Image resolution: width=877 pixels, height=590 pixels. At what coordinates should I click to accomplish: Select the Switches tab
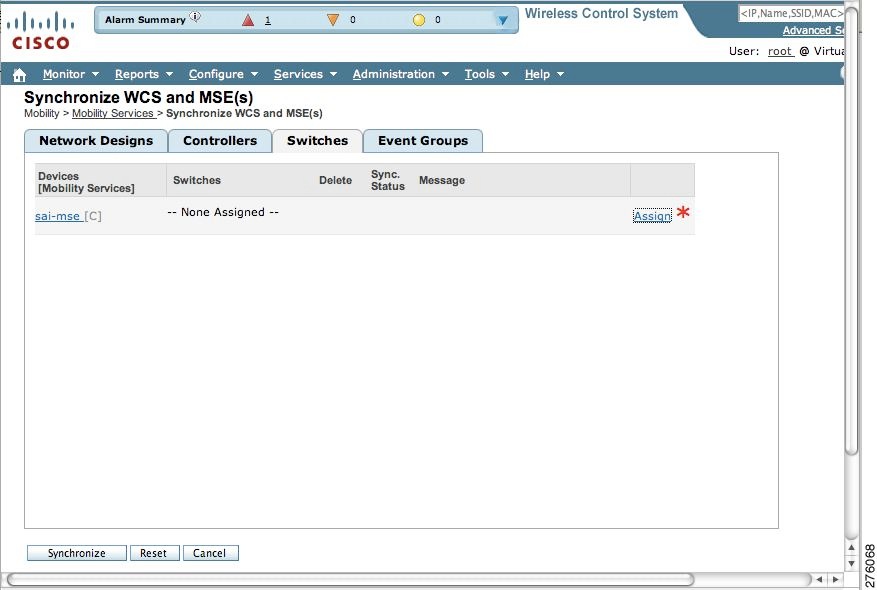(x=317, y=141)
